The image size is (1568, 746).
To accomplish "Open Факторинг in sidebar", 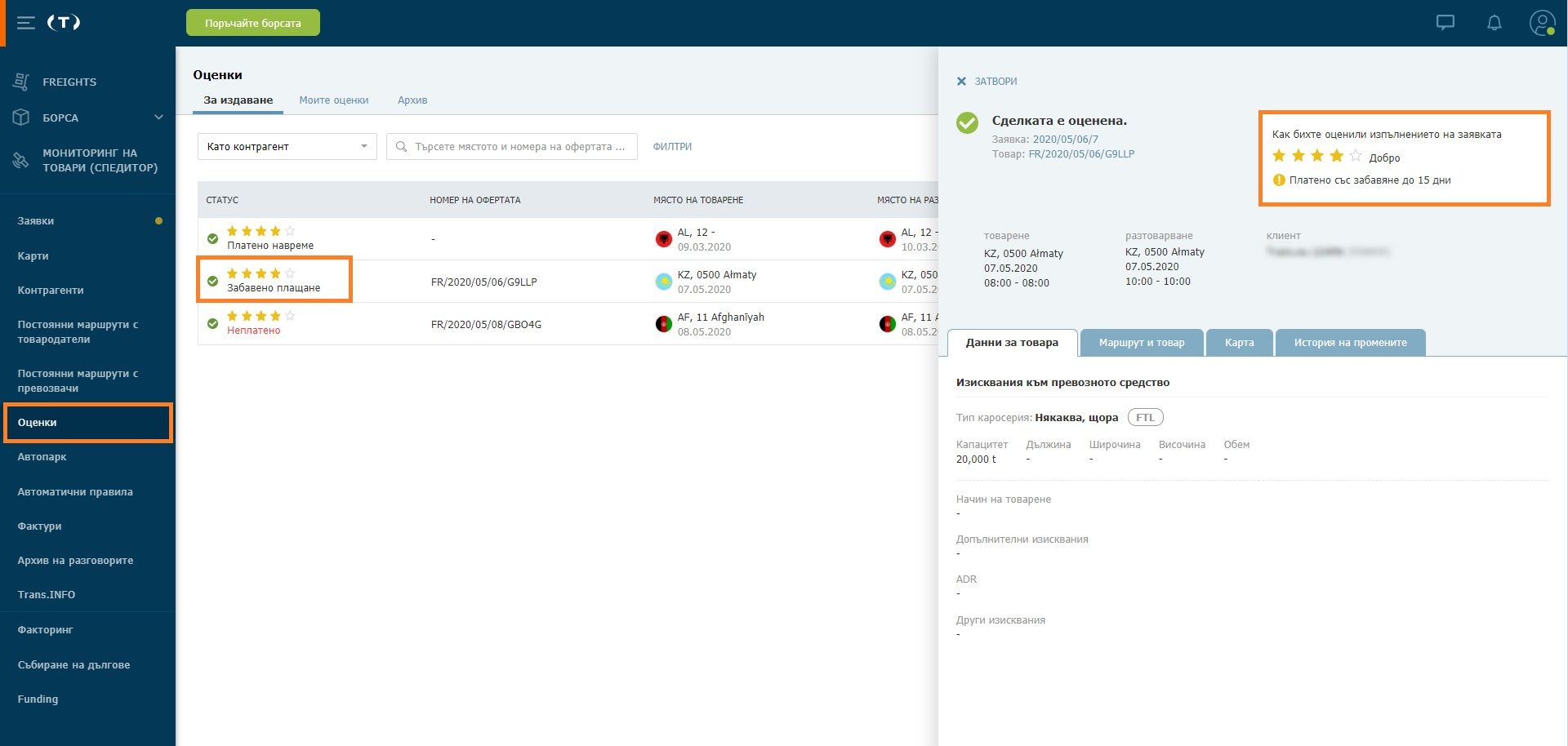I will tap(46, 630).
